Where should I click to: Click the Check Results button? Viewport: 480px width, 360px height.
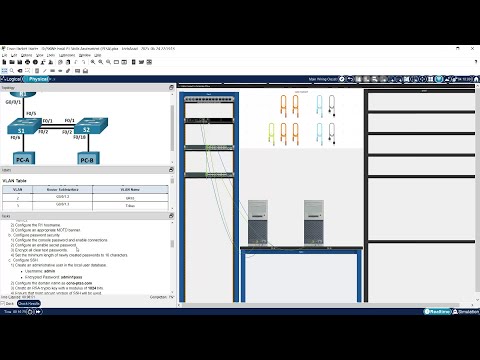[29, 303]
